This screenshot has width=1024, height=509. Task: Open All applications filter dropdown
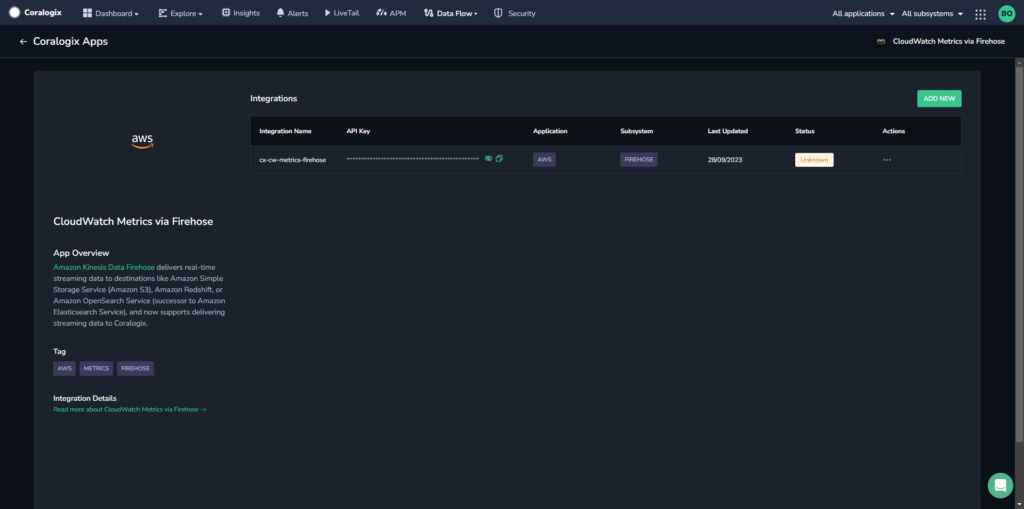863,13
